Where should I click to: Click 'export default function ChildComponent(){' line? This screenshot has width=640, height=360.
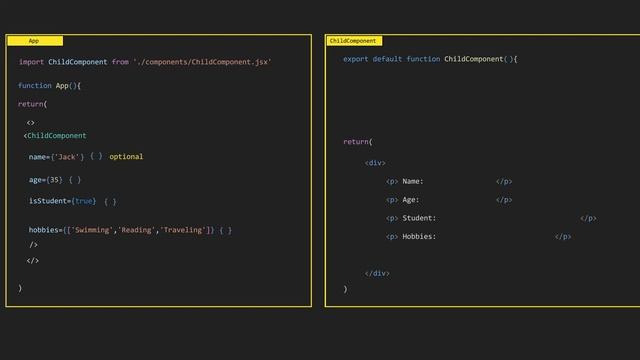tap(430, 59)
